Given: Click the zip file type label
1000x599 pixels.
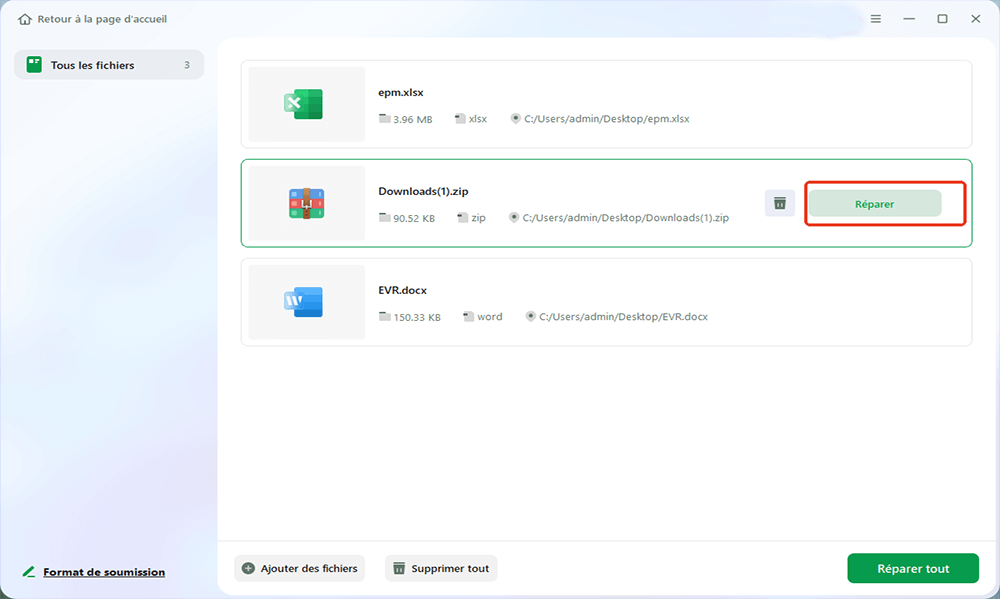Looking at the screenshot, I should click(x=478, y=218).
